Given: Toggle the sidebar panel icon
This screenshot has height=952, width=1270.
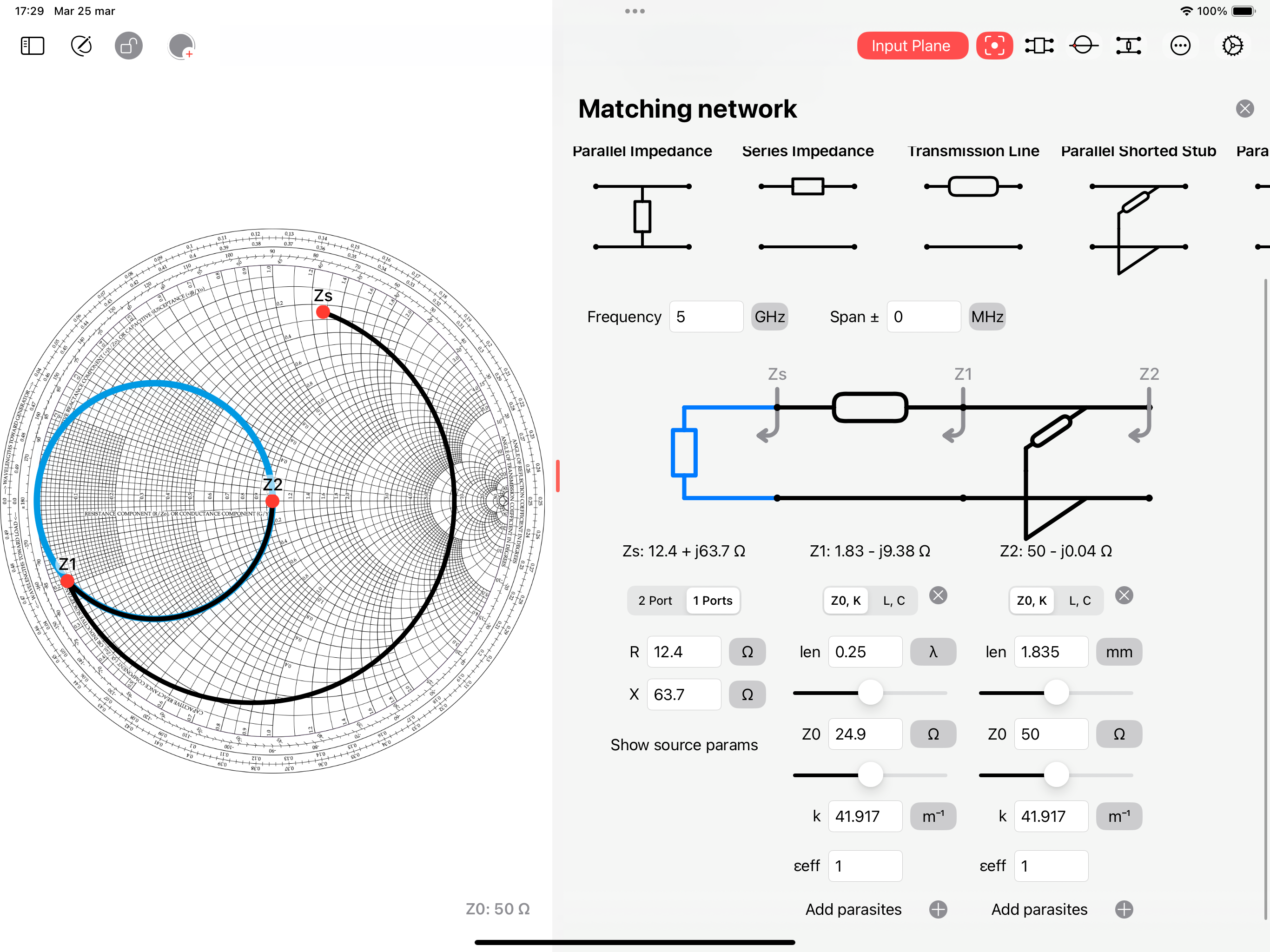Looking at the screenshot, I should click(33, 46).
